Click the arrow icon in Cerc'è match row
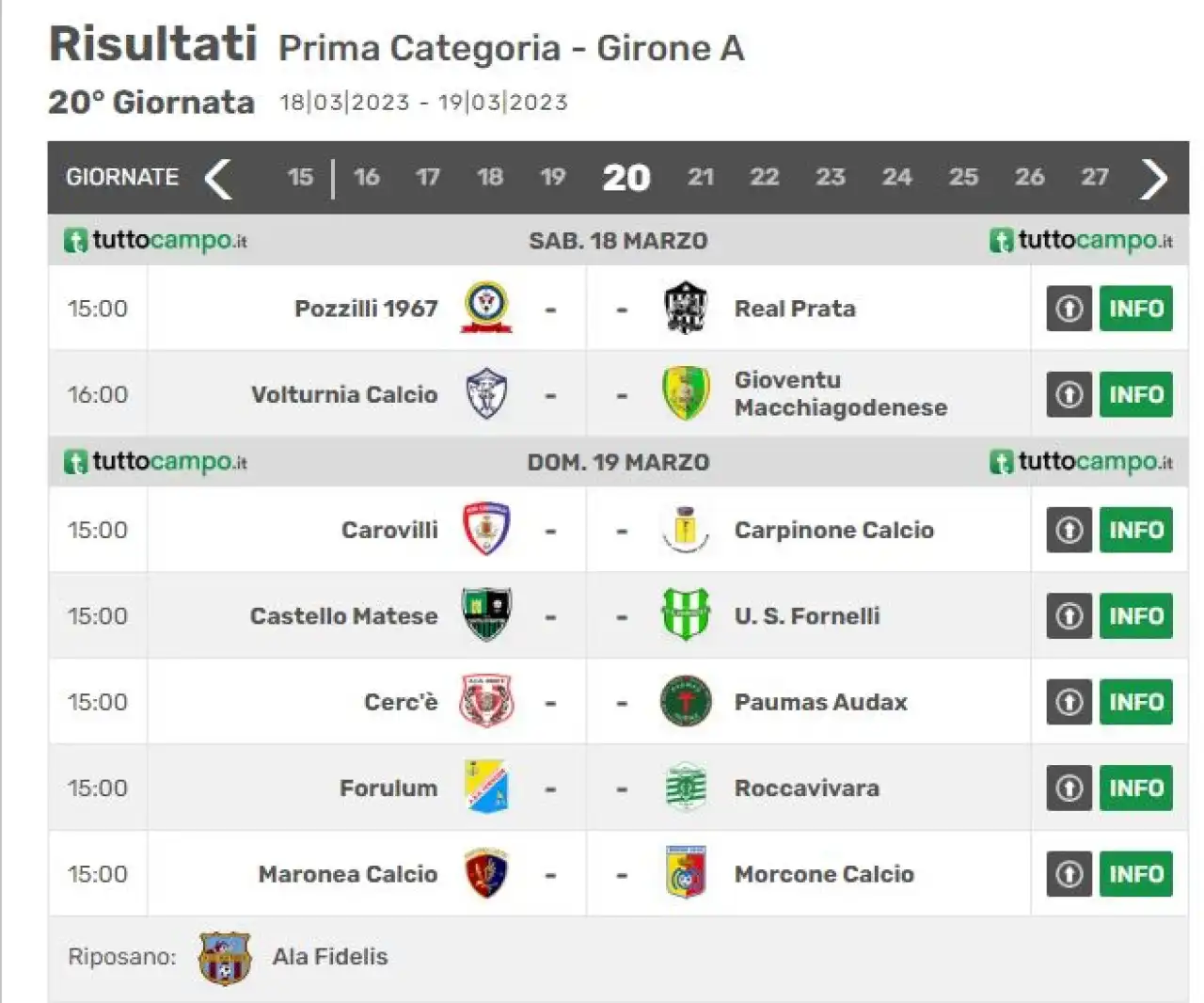 point(1069,702)
